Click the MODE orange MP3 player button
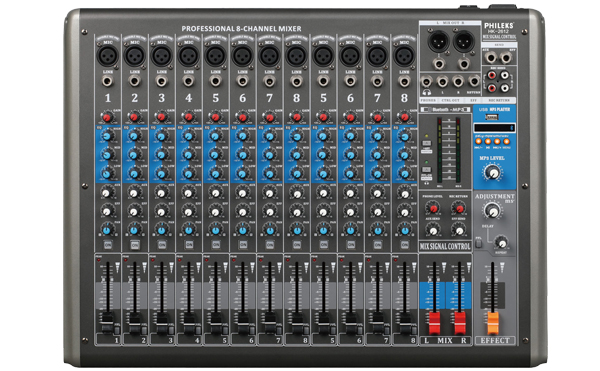 [506, 142]
